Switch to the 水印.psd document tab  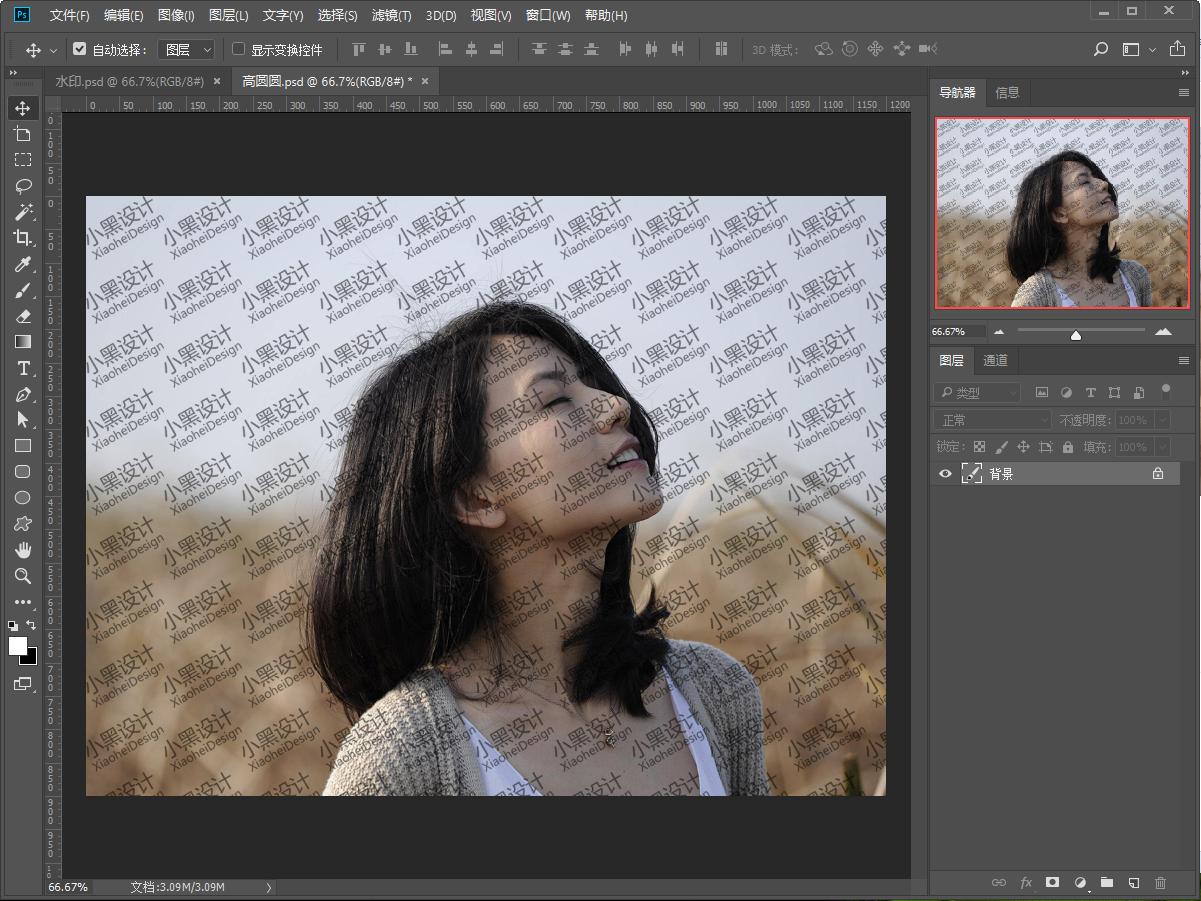(x=131, y=81)
